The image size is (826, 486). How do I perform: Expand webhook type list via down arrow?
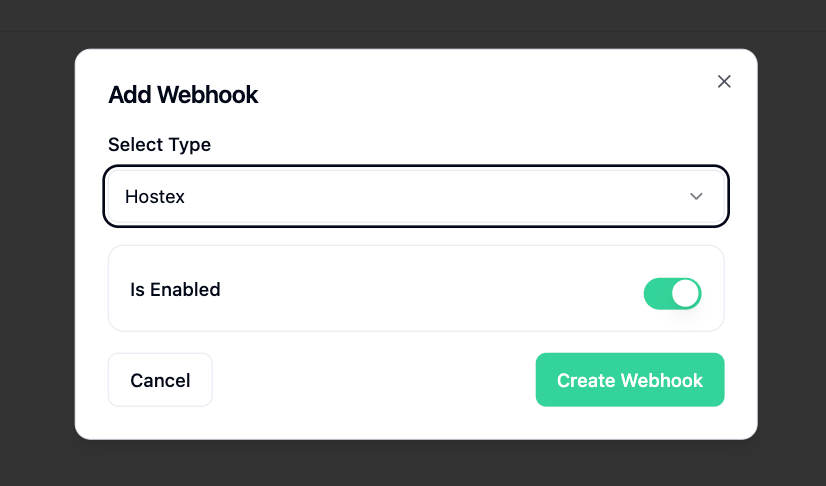(696, 196)
